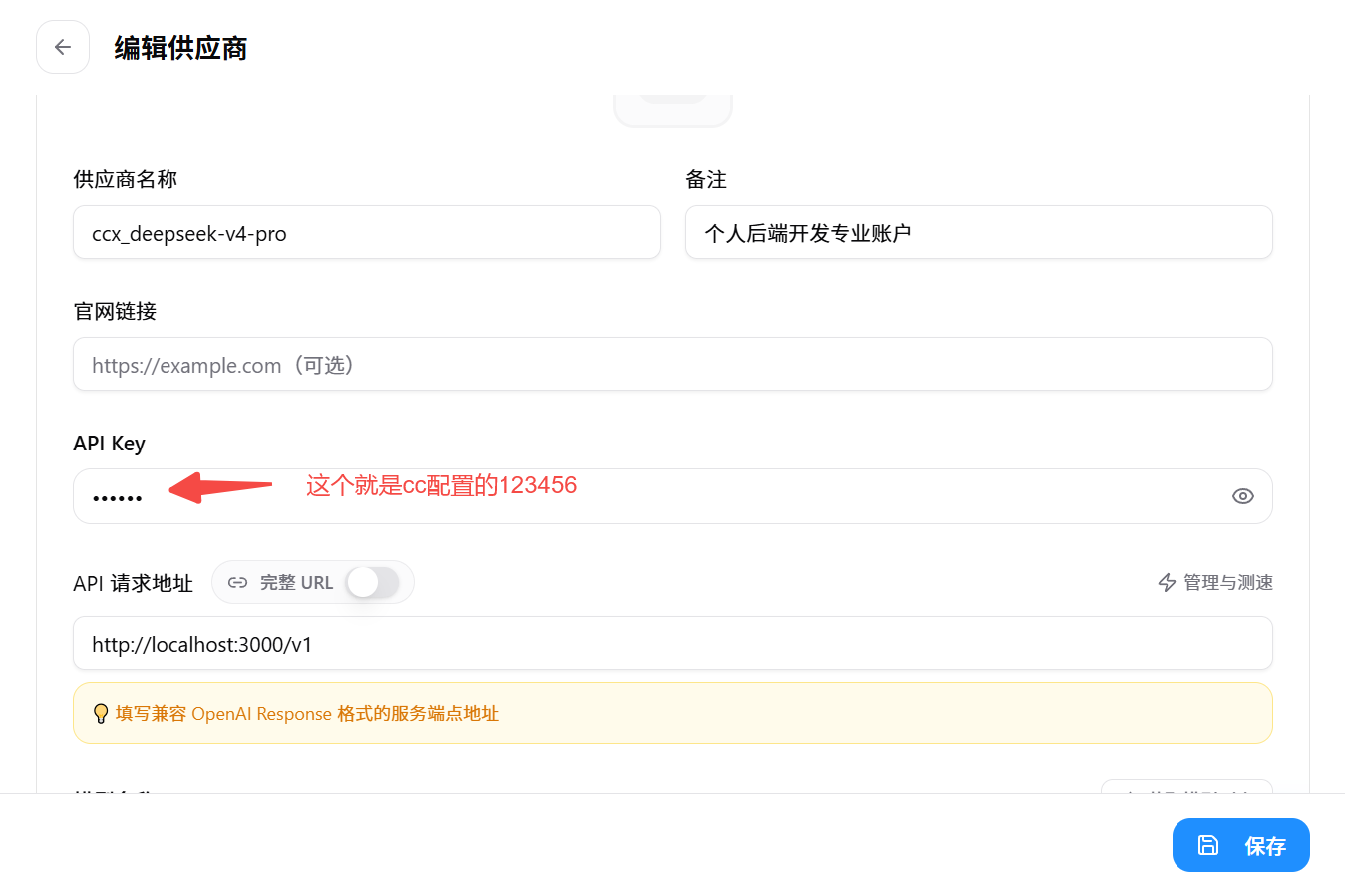Click the API 请求地址 label

pos(133,583)
